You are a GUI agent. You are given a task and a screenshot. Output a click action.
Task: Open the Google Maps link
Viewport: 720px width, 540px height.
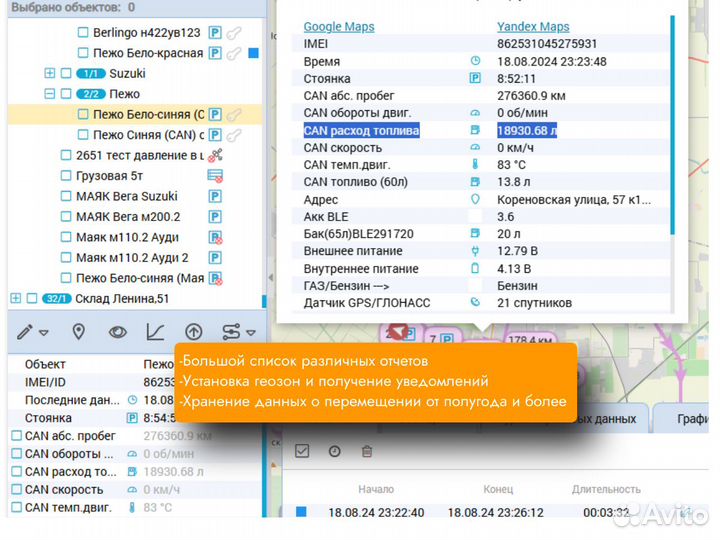(339, 27)
